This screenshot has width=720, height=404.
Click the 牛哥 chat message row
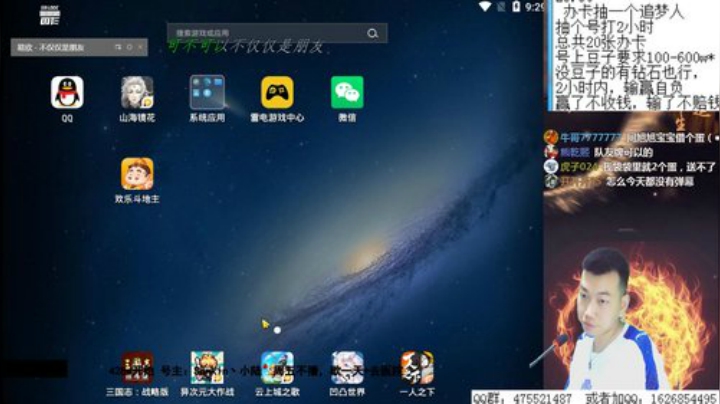(x=631, y=138)
